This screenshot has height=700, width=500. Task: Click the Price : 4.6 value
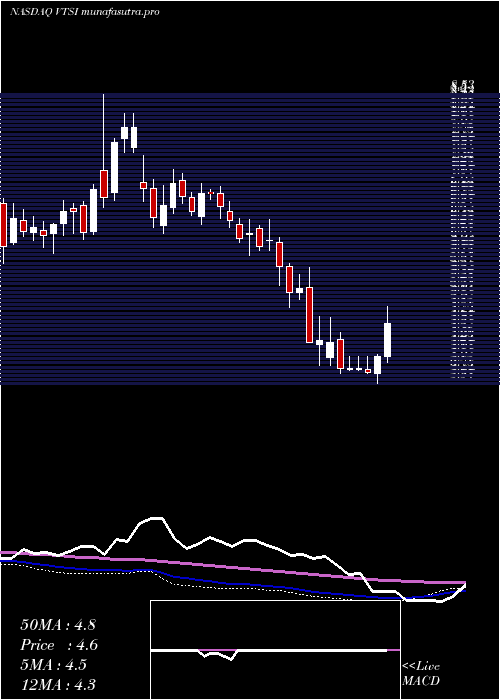59,645
